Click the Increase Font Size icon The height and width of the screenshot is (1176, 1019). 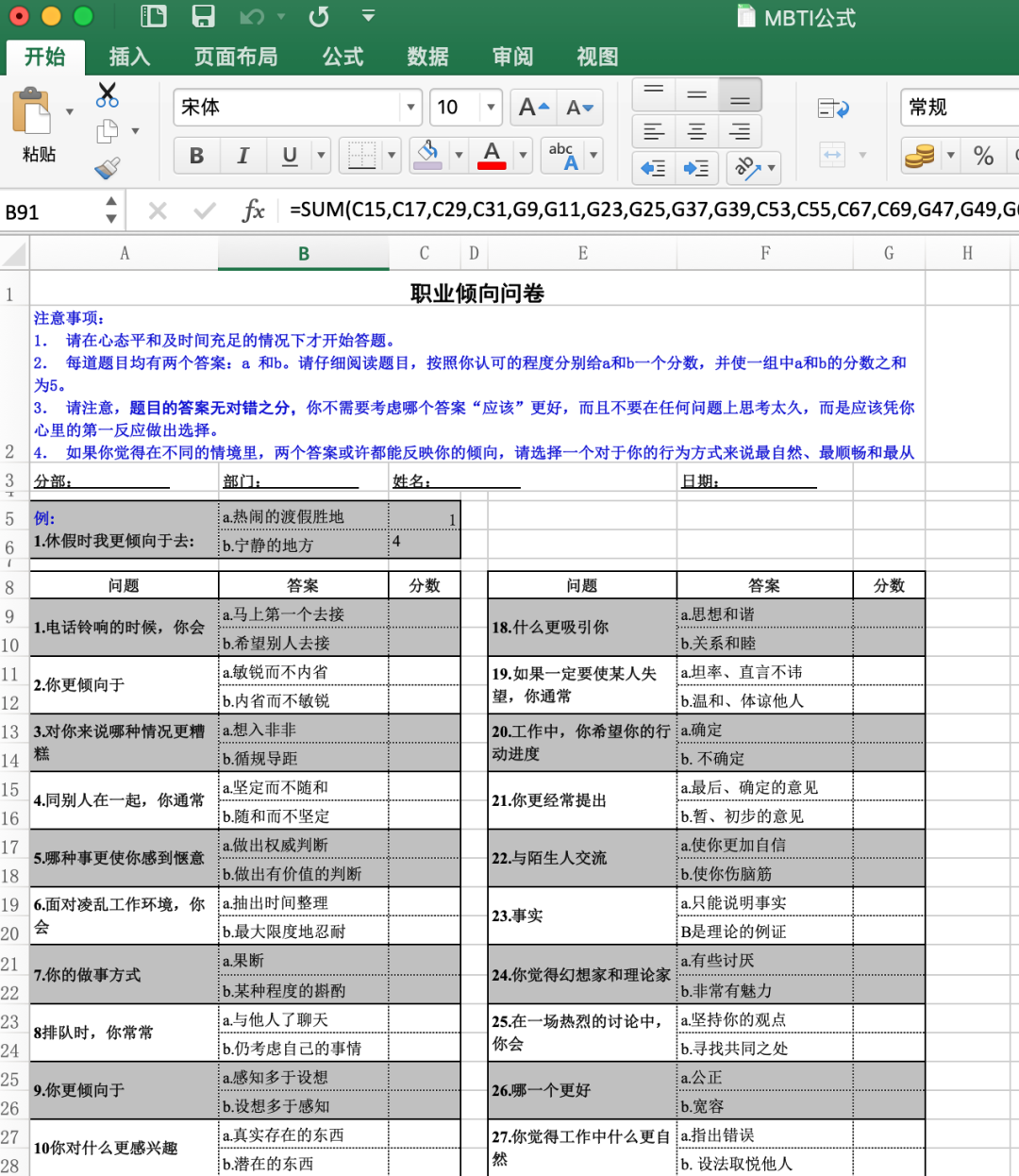[x=534, y=108]
